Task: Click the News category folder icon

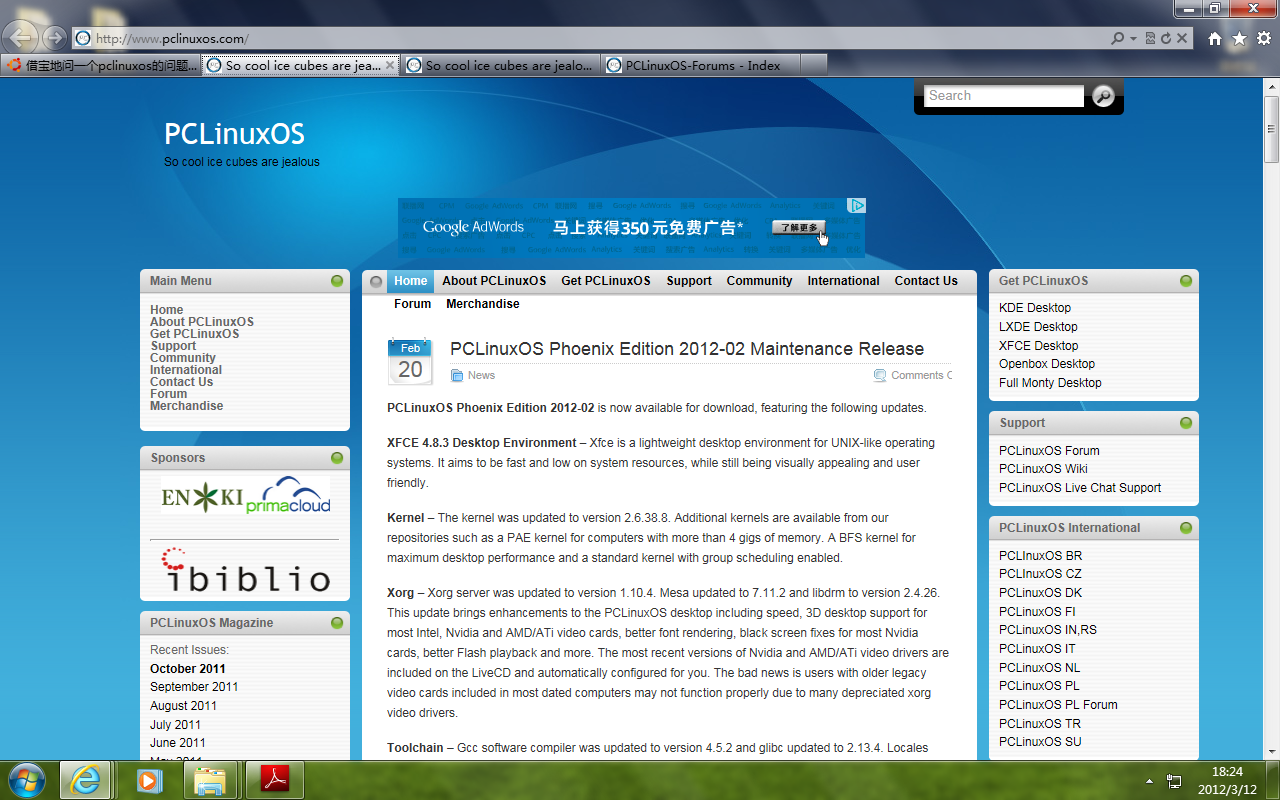Action: click(457, 375)
